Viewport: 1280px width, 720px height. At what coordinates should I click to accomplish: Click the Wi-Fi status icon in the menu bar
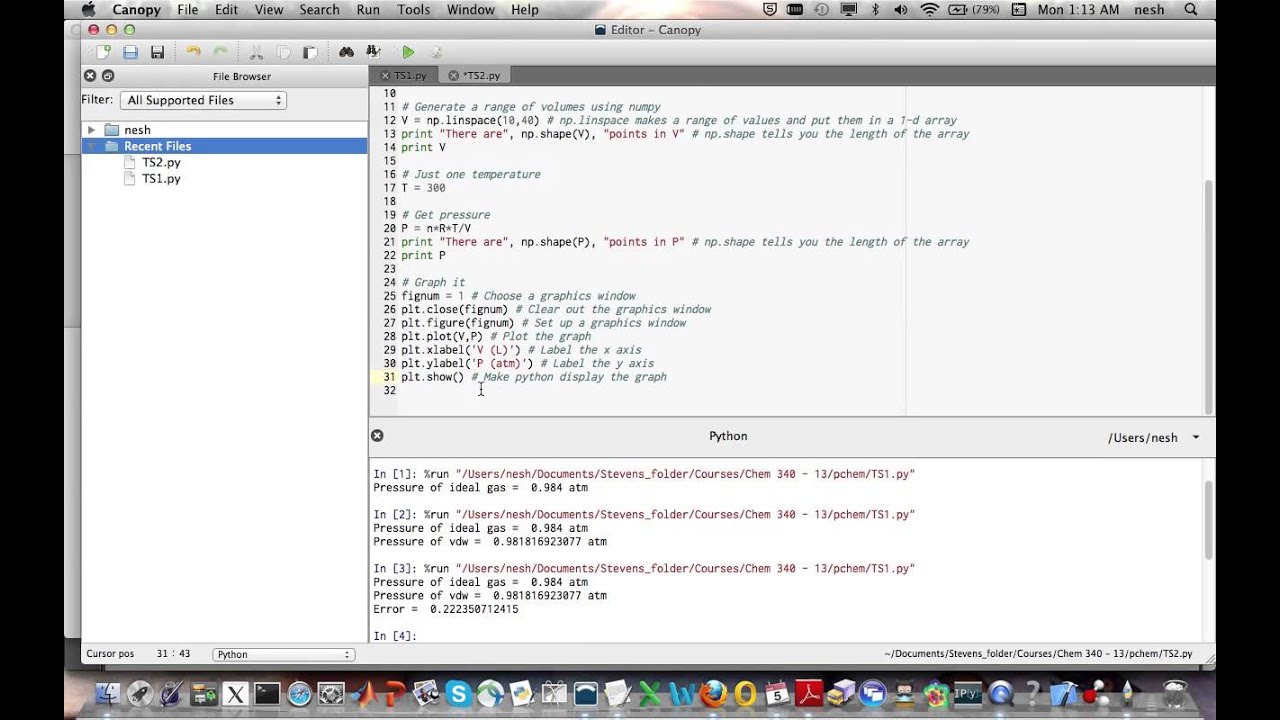pyautogui.click(x=930, y=10)
